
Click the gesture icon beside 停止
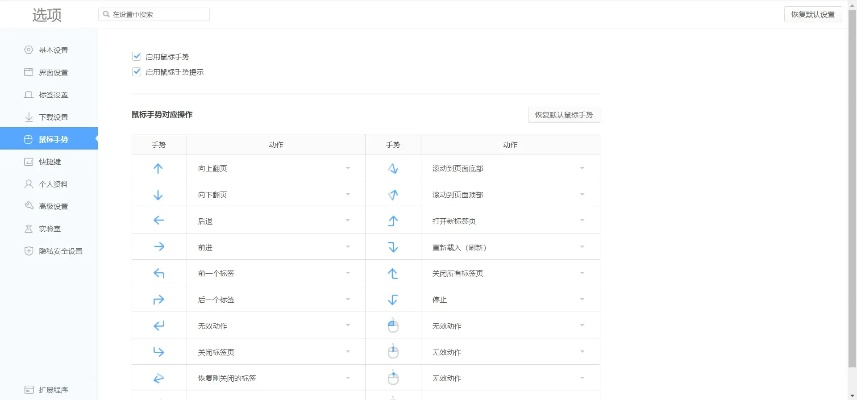coord(393,299)
